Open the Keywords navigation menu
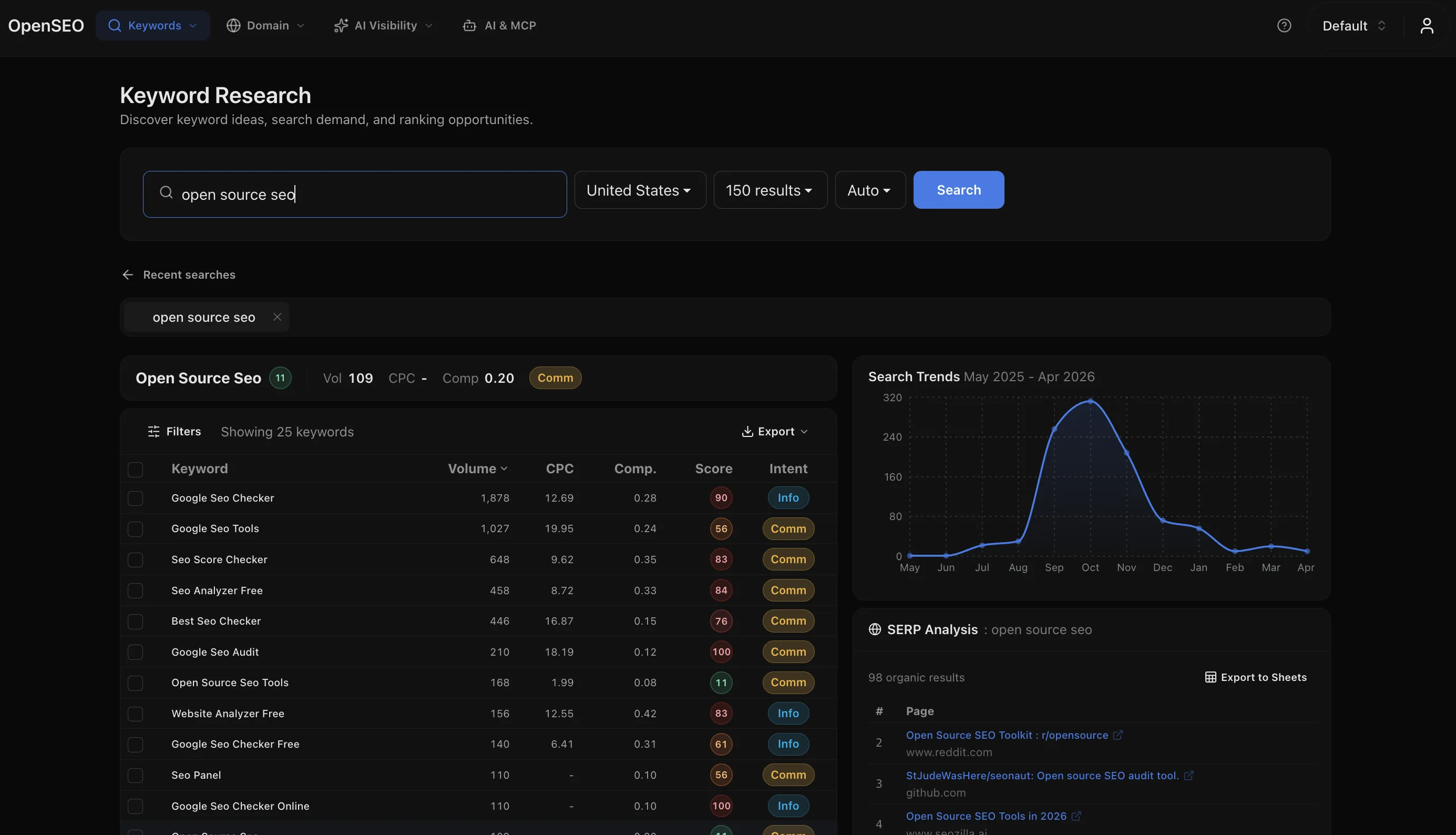 coord(152,26)
